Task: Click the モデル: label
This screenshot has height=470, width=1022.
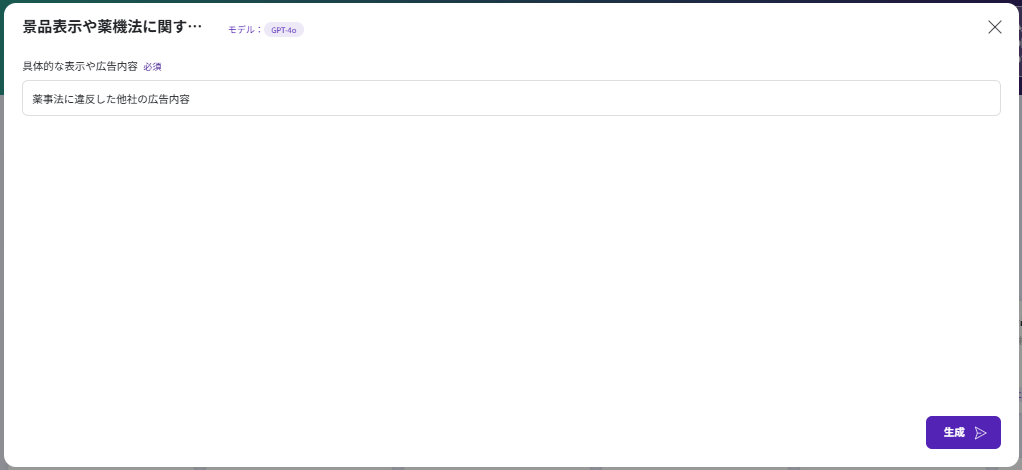Action: 243,30
